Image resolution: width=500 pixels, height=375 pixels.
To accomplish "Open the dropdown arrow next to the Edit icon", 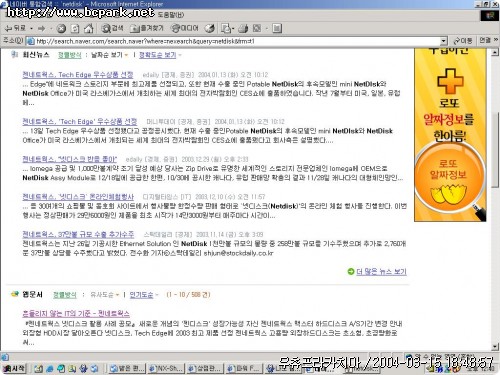I will tap(267, 28).
